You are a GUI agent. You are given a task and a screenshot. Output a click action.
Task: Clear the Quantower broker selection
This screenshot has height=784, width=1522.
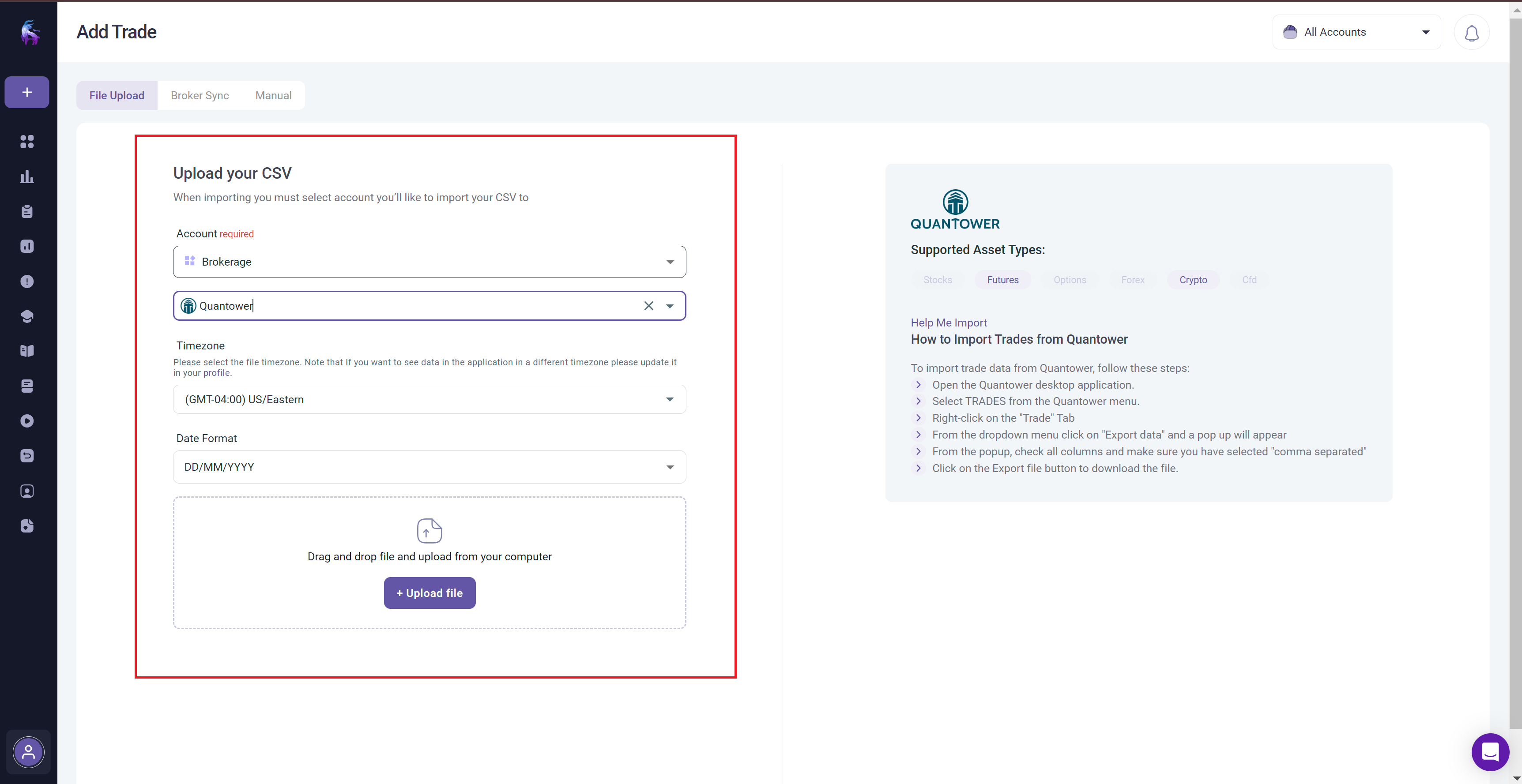click(648, 306)
